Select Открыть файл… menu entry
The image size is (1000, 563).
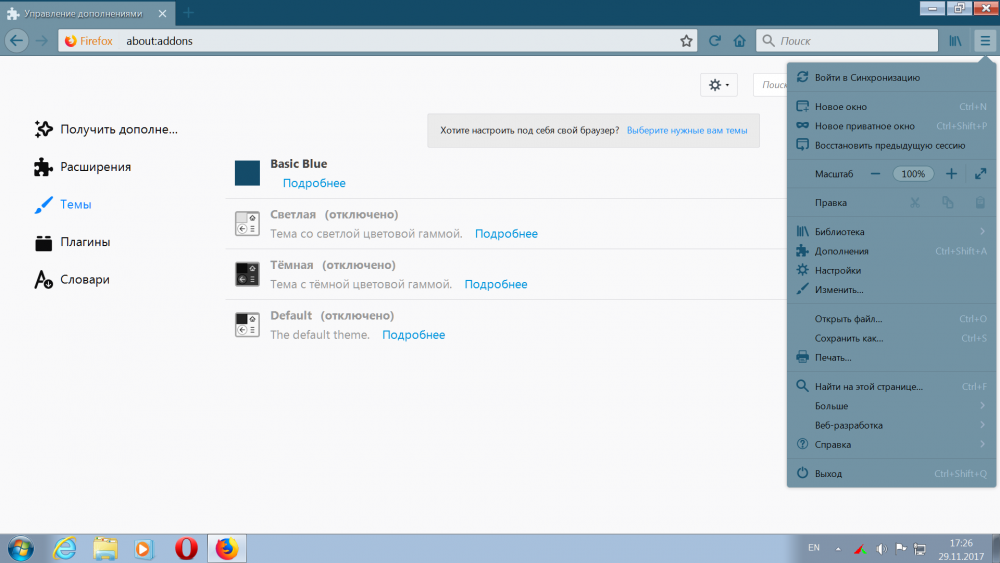892,319
